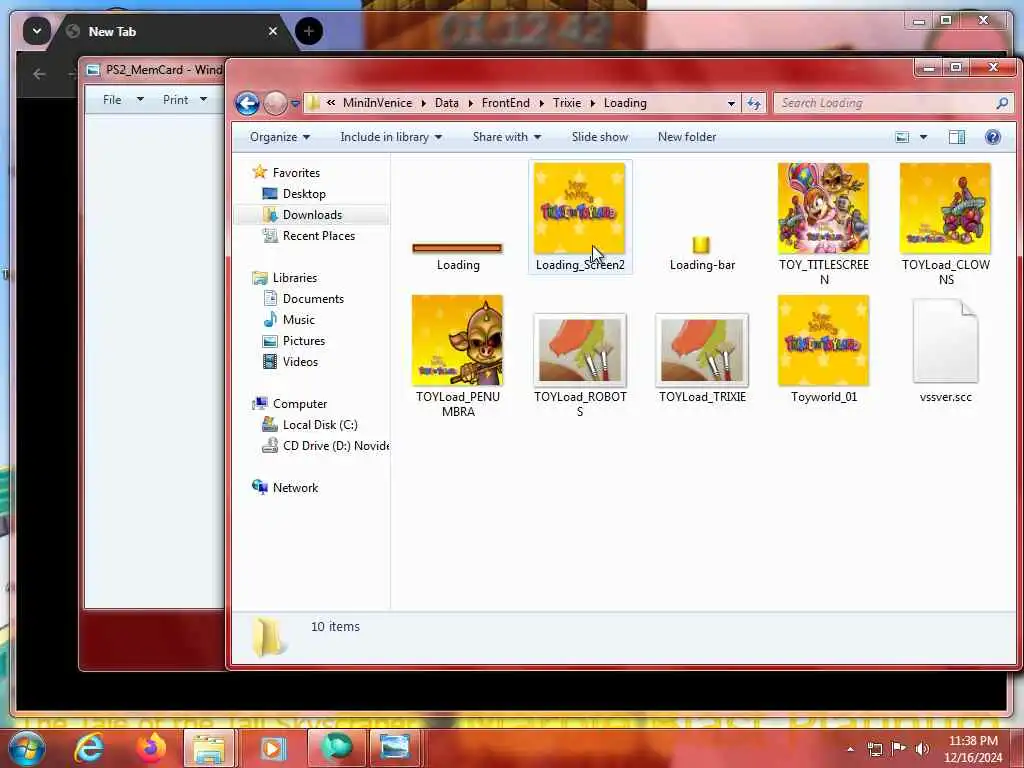Select Trixie in the address breadcrumb
Viewport: 1024px width, 768px height.
coord(567,103)
